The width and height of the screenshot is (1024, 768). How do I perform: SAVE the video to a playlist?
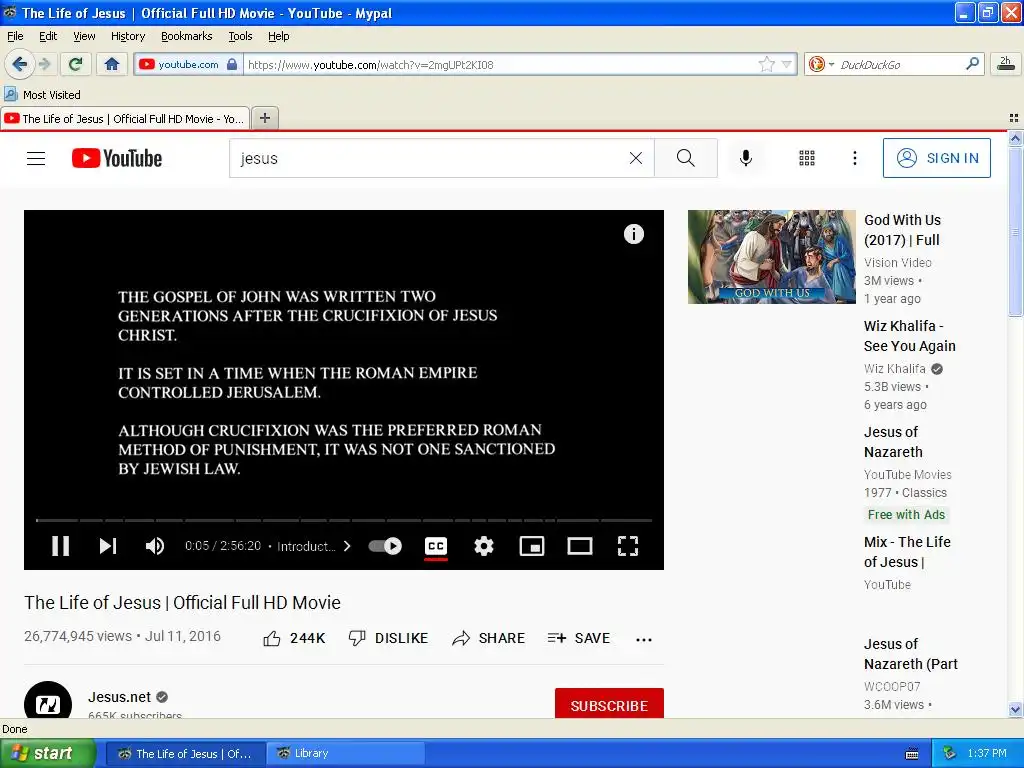coord(579,638)
